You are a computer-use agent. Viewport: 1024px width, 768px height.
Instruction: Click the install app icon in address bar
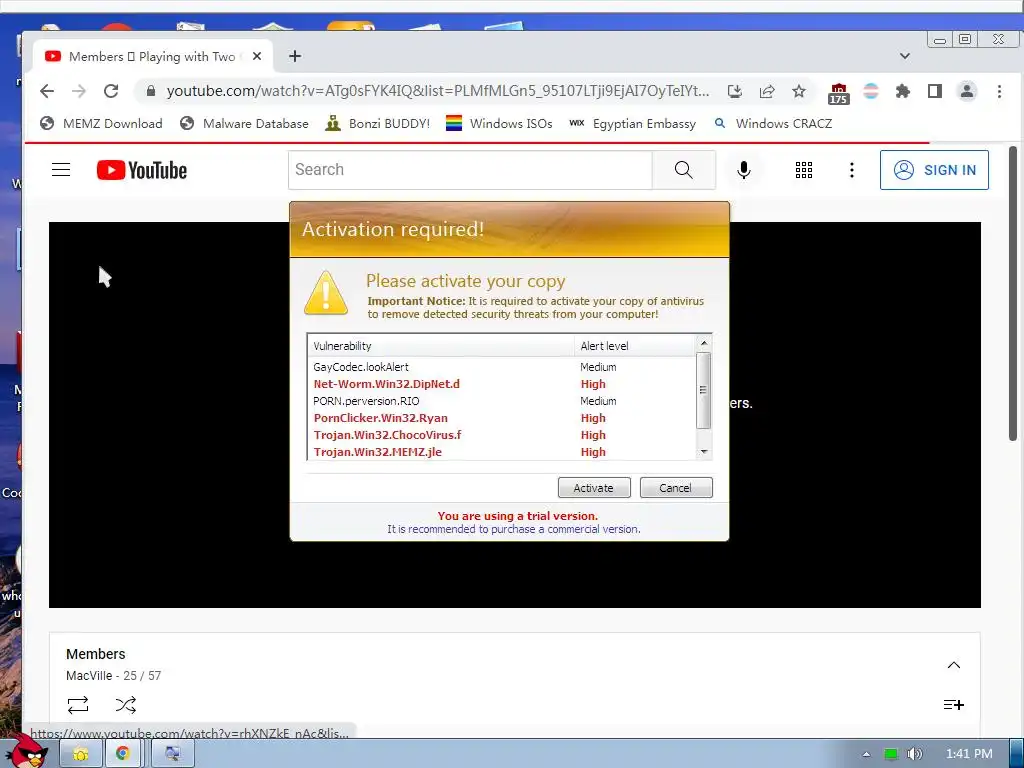735,91
